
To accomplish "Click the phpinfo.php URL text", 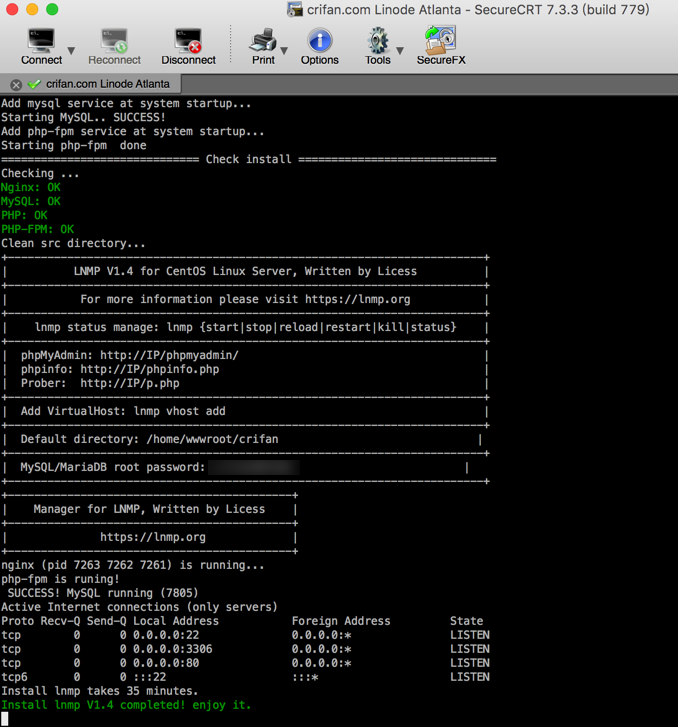I will [150, 369].
